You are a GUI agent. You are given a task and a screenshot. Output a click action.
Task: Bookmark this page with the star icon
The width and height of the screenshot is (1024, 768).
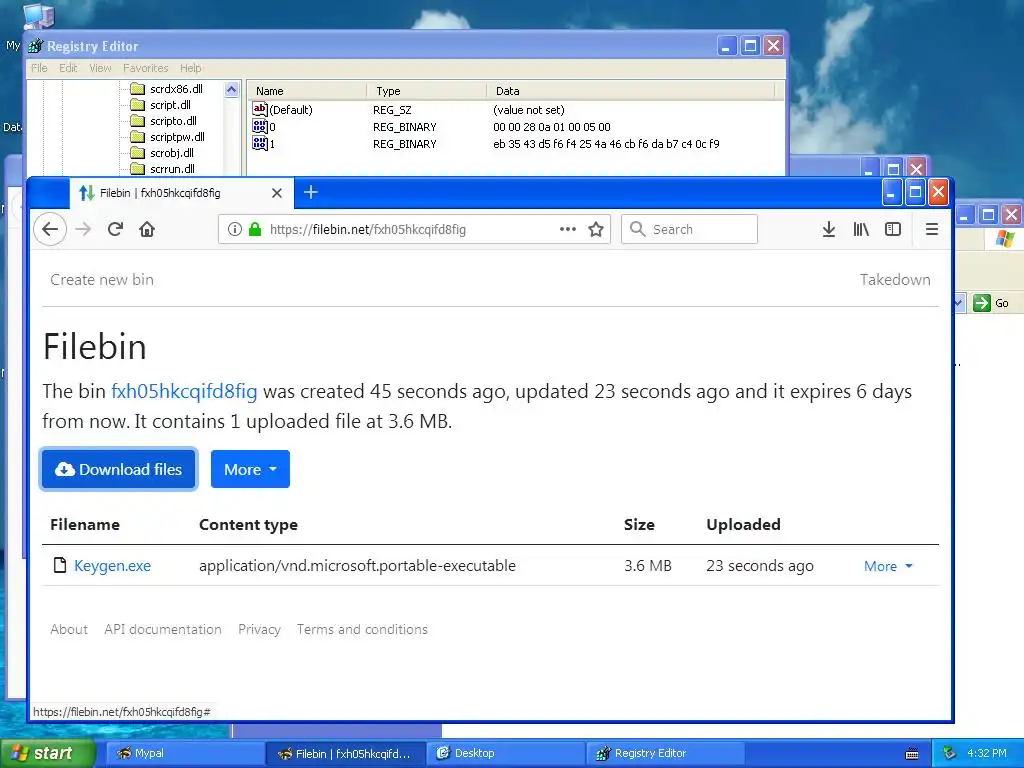coord(596,229)
